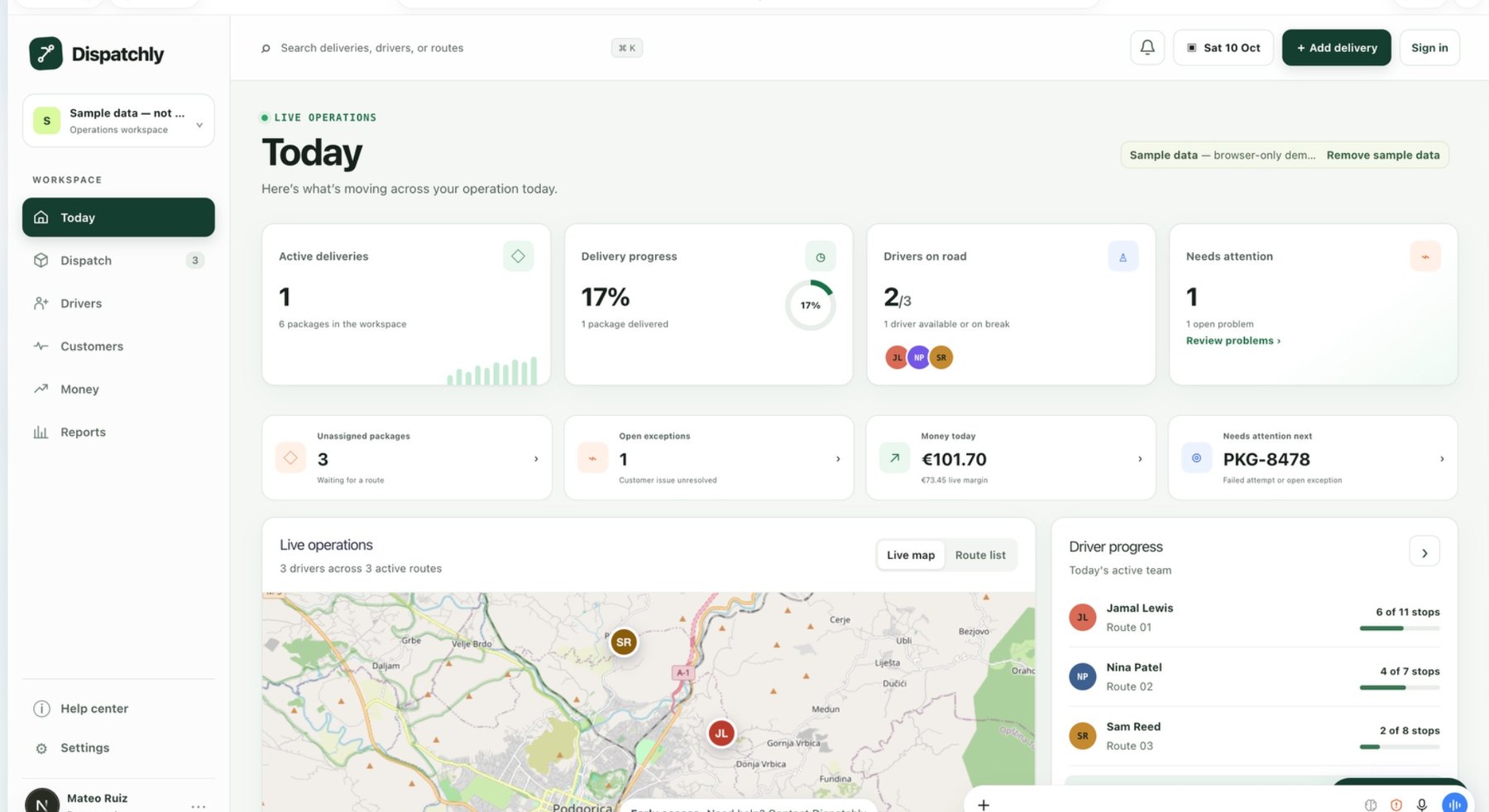Image resolution: width=1489 pixels, height=812 pixels.
Task: Click the Sign in button
Action: pos(1429,48)
